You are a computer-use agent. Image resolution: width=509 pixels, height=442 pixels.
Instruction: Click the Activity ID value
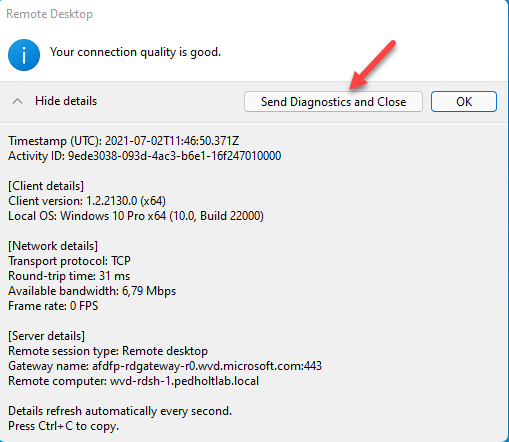(175, 156)
